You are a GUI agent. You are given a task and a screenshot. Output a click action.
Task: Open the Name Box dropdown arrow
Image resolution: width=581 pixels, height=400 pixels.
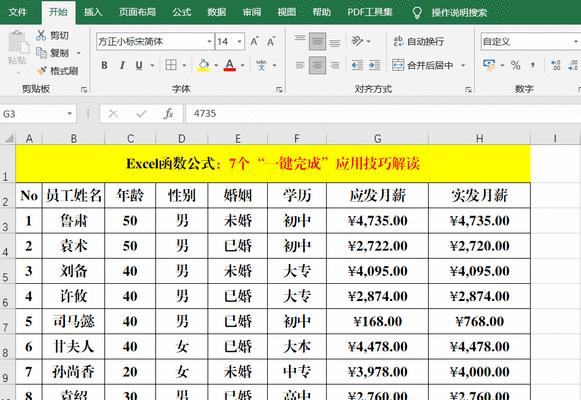[70, 114]
